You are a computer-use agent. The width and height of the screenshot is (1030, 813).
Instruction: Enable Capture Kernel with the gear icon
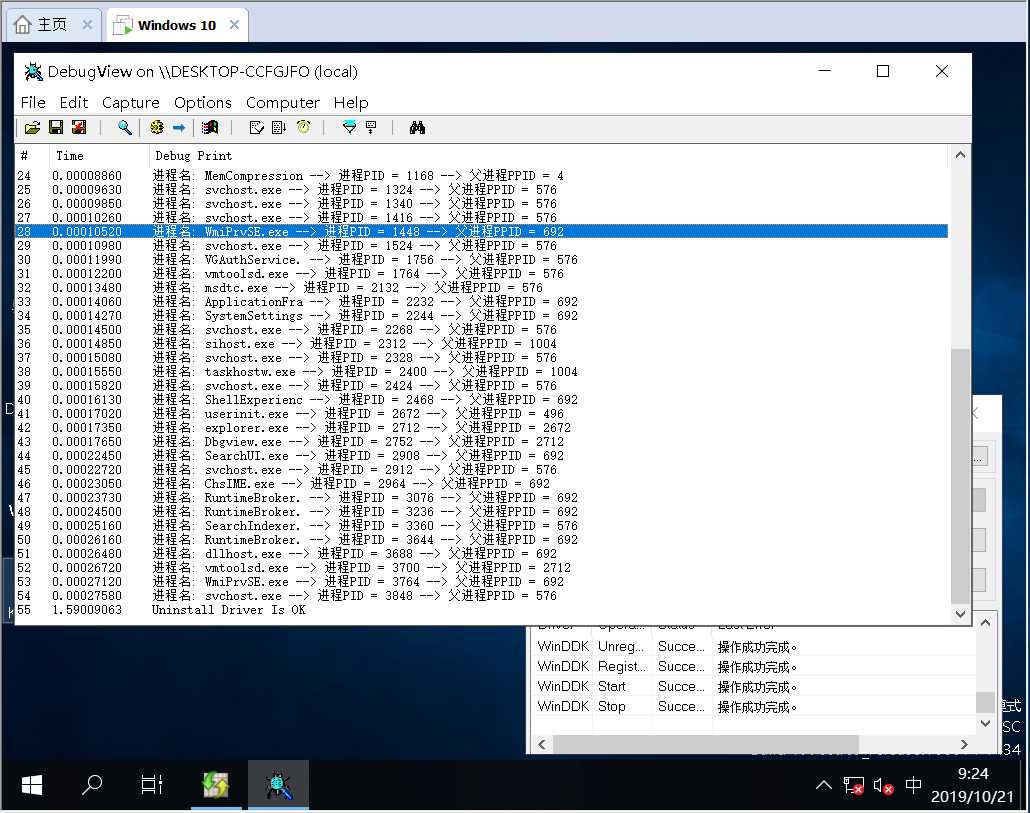(x=156, y=127)
